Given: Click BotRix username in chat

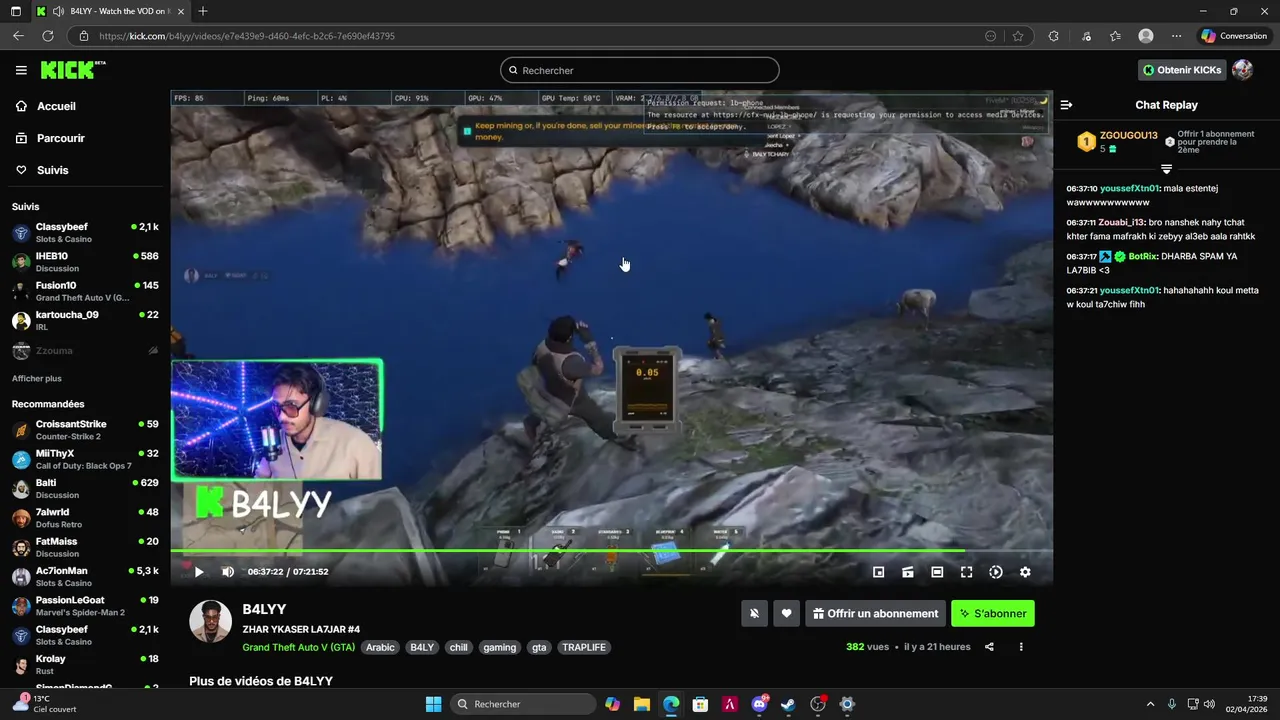Looking at the screenshot, I should click(x=1143, y=256).
